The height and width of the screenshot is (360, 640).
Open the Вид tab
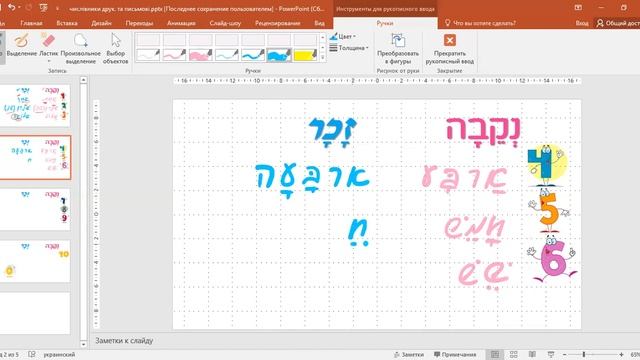(320, 23)
